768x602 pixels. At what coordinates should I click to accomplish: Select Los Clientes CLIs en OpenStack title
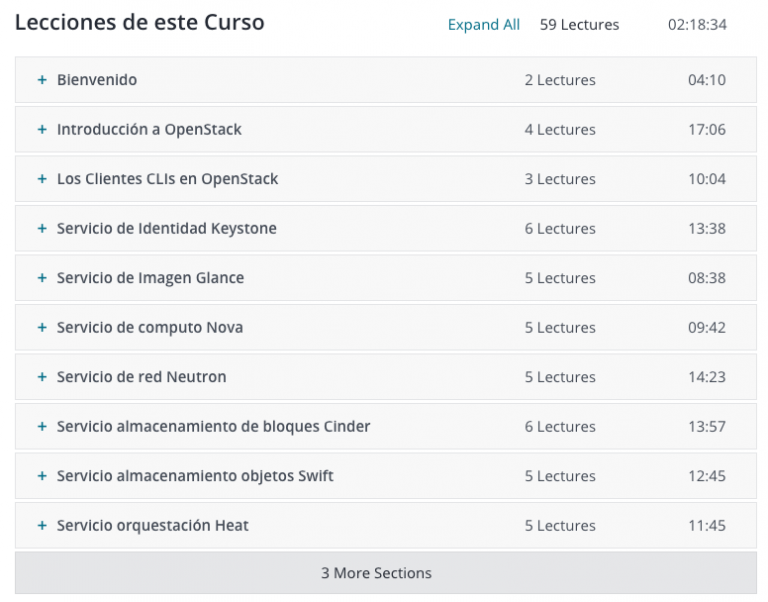(168, 179)
